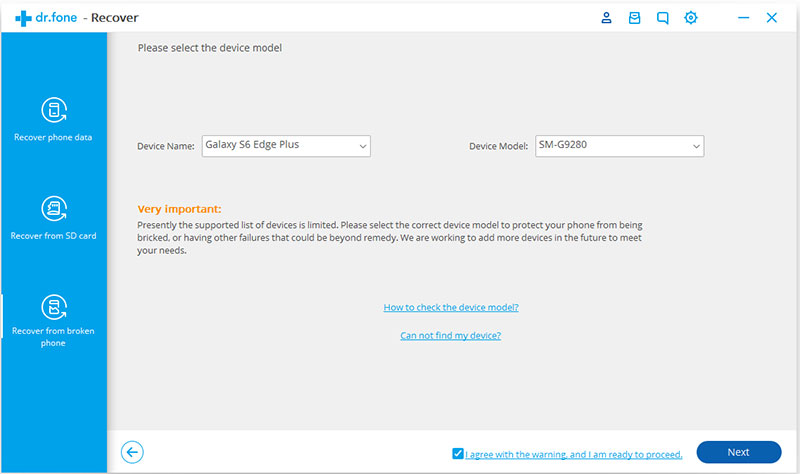800x474 pixels.
Task: Open the Galaxy S6 Edge Plus combo box
Action: tap(286, 146)
